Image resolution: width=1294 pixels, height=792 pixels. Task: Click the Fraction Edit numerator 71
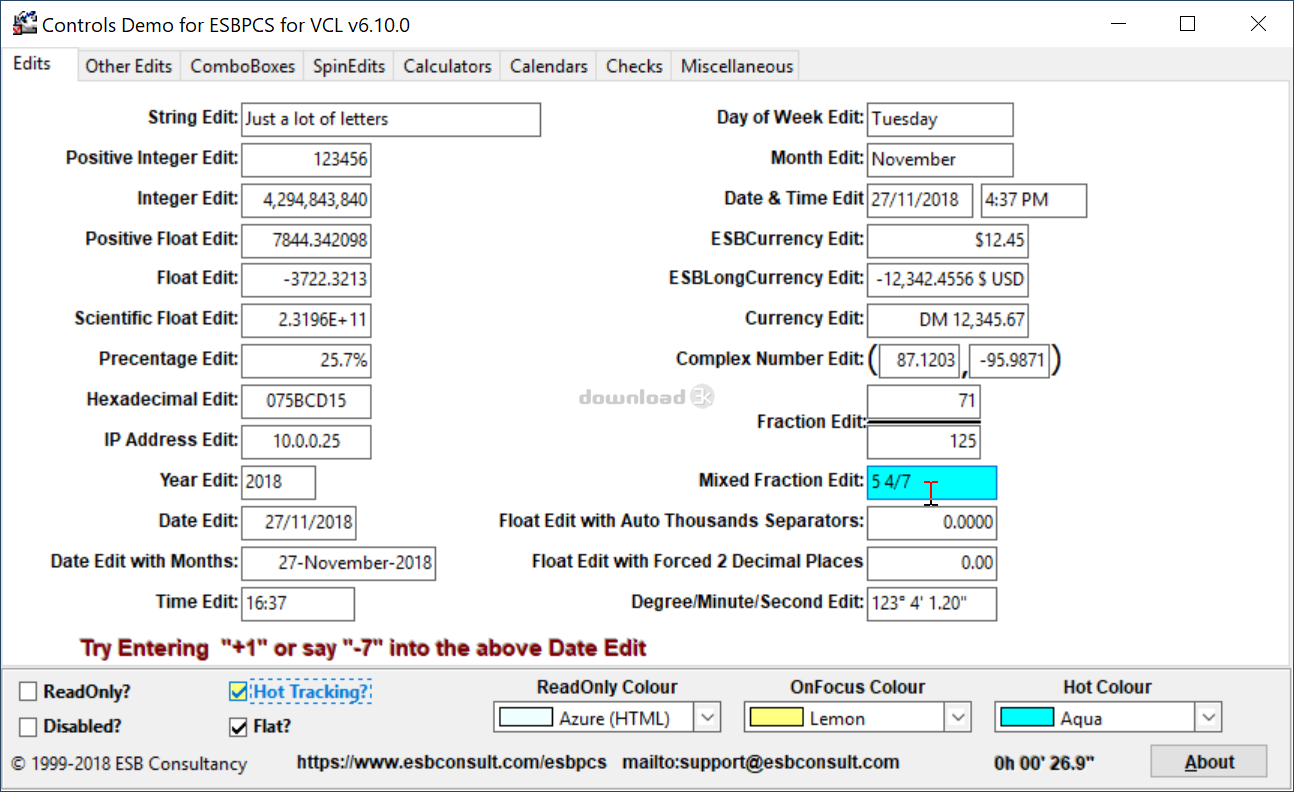click(x=924, y=402)
